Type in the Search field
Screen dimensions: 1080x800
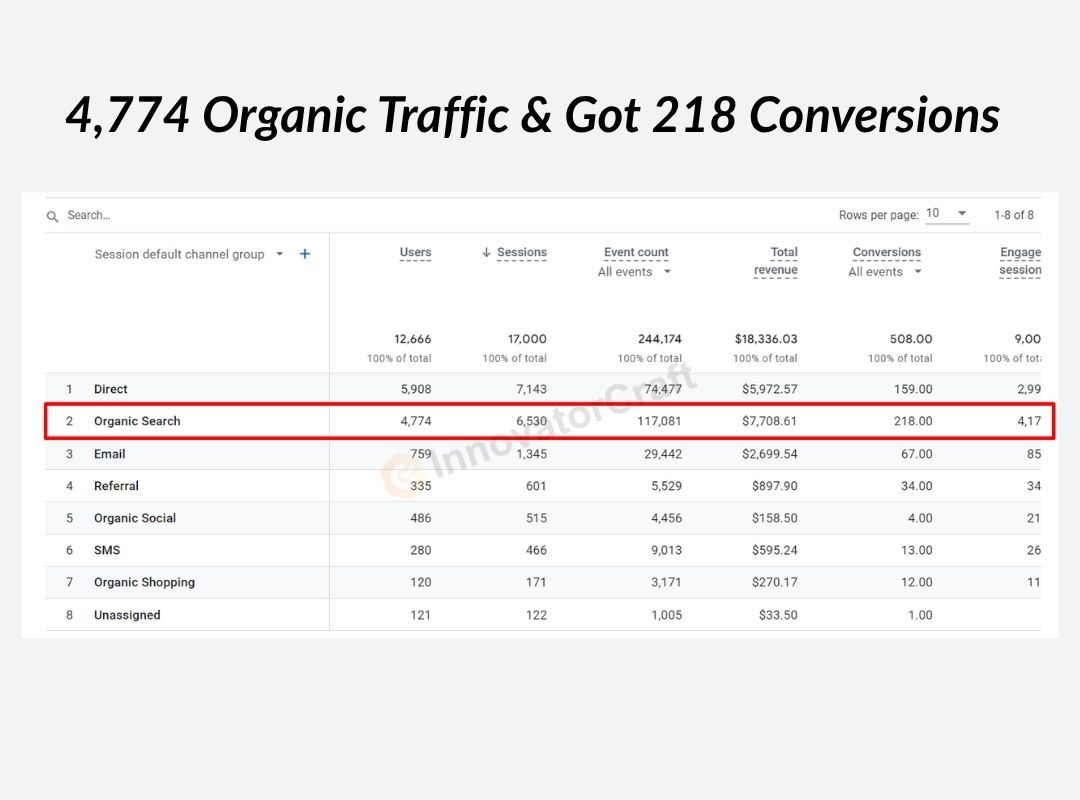200,216
